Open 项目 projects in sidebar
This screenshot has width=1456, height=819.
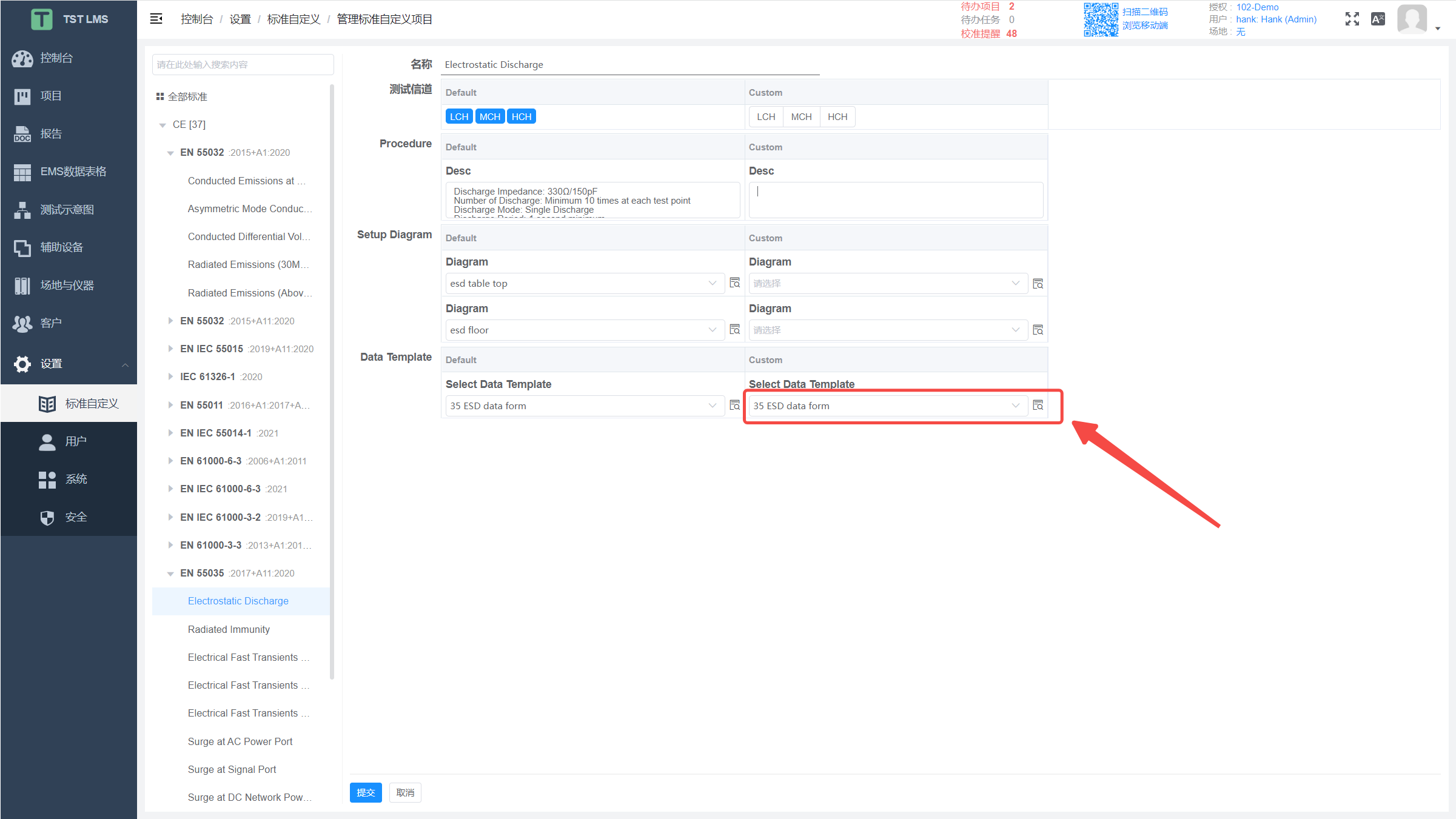click(x=69, y=96)
